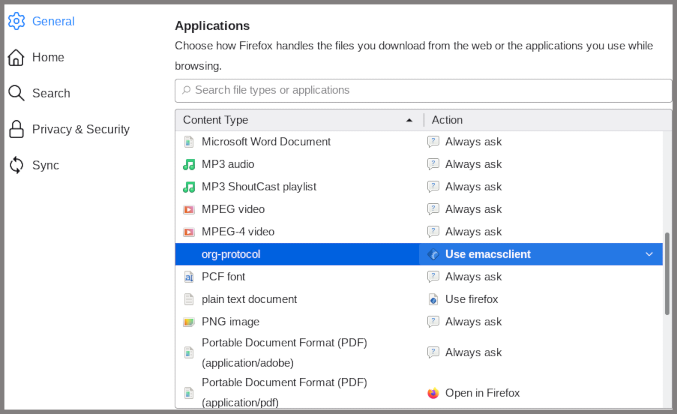Image resolution: width=677 pixels, height=414 pixels.
Task: Click the Home house icon
Action: pos(16,57)
